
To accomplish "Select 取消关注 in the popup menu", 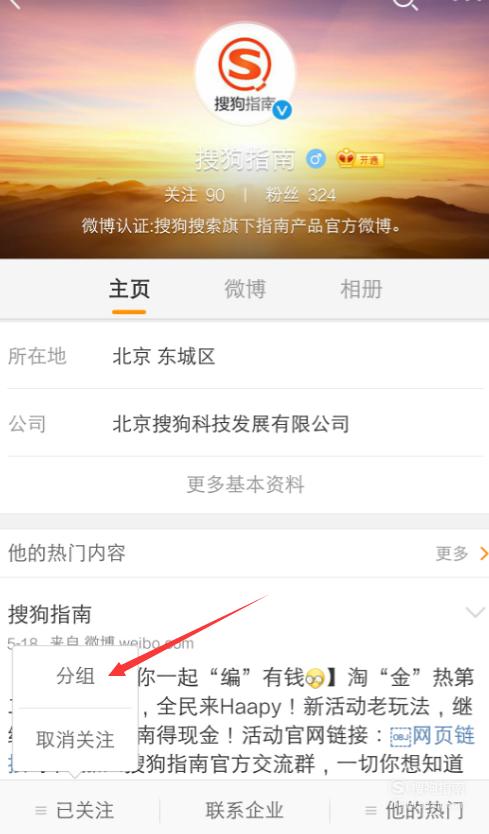I will [76, 740].
